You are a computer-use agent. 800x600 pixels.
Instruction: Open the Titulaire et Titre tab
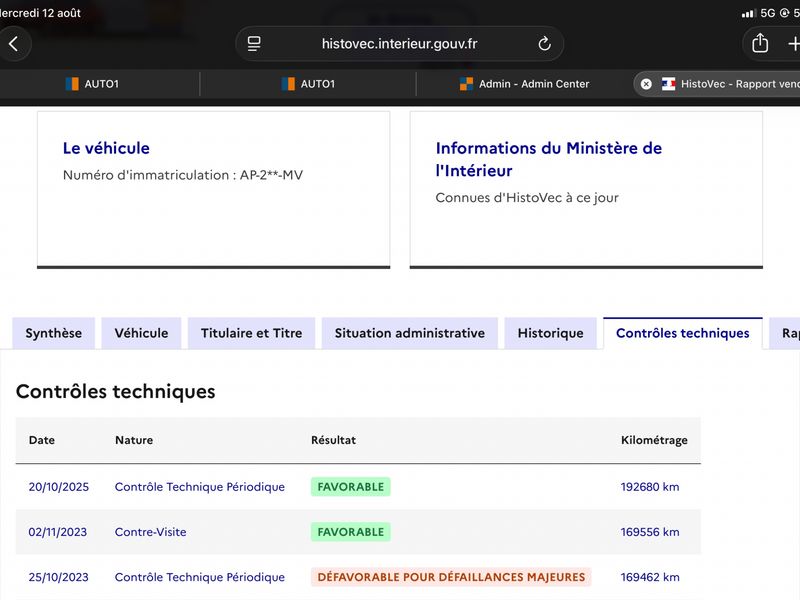point(252,333)
